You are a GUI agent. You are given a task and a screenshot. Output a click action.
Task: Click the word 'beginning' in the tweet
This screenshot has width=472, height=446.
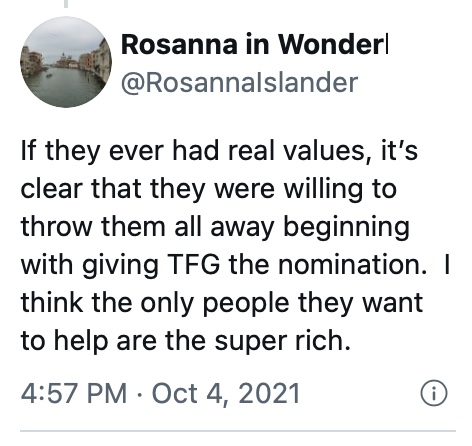(346, 228)
